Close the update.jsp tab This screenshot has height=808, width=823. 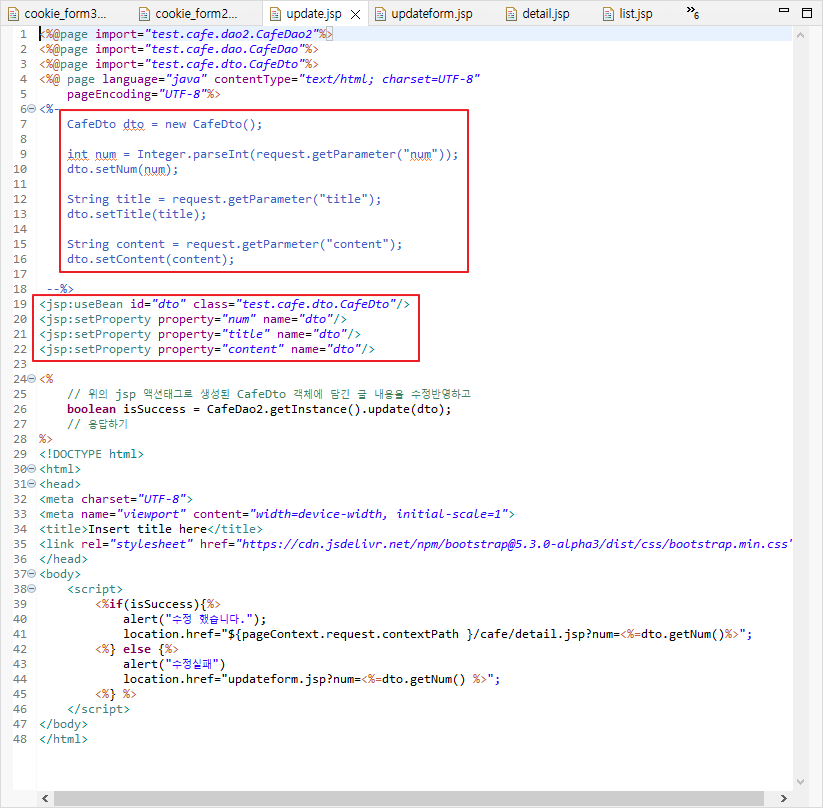[355, 14]
